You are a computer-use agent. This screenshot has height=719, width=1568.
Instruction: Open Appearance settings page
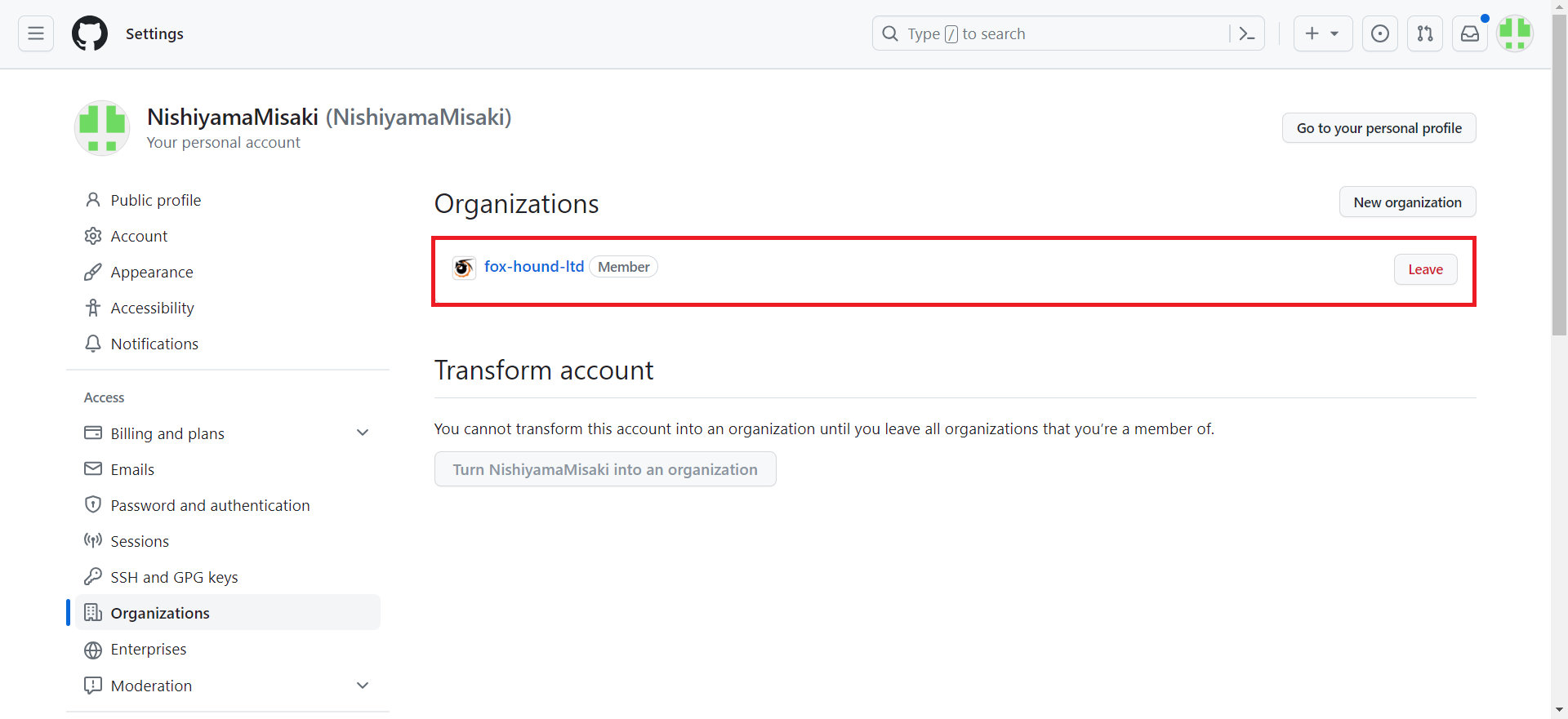click(x=152, y=272)
